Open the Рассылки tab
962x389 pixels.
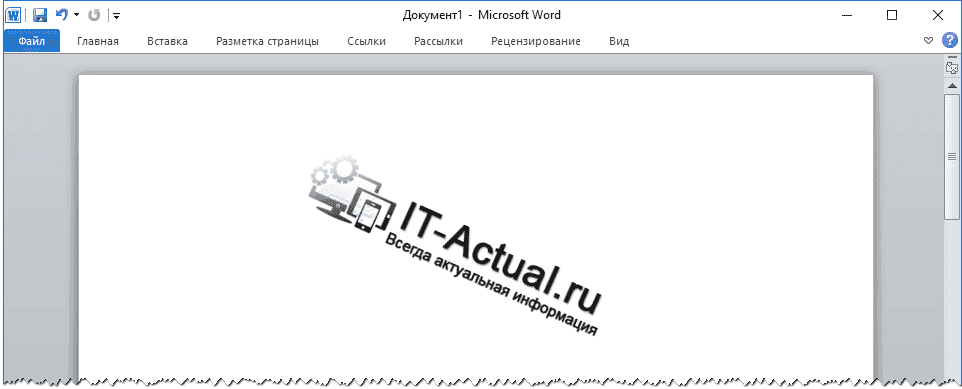pyautogui.click(x=438, y=41)
